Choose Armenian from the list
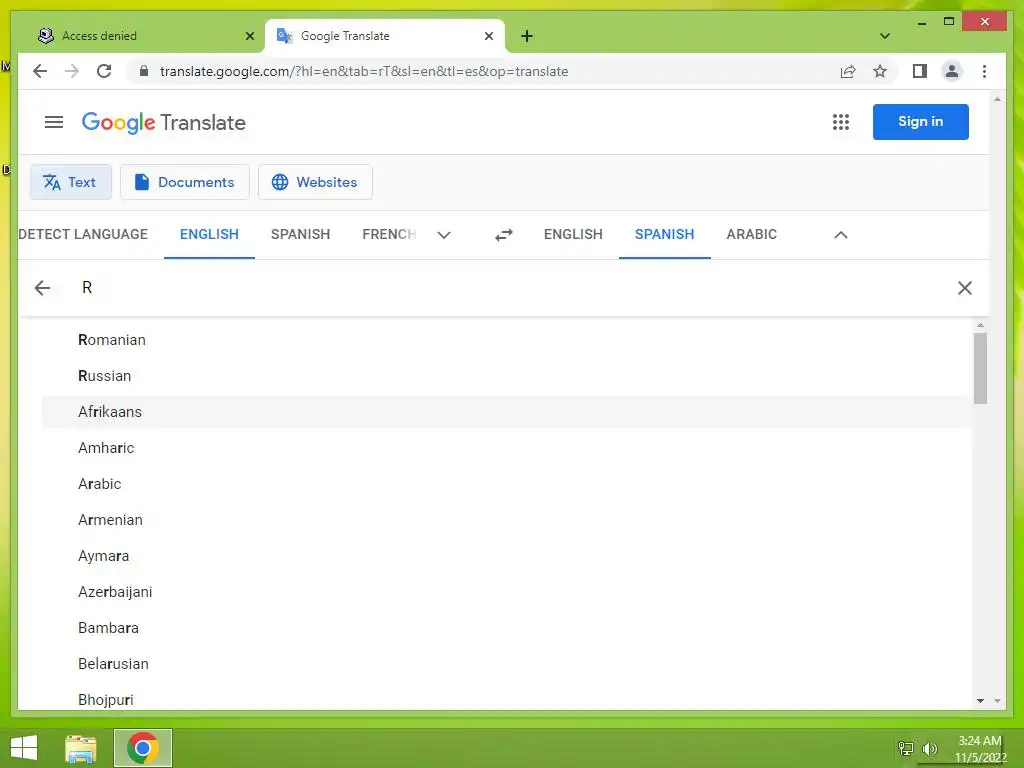1024x768 pixels. (507, 520)
